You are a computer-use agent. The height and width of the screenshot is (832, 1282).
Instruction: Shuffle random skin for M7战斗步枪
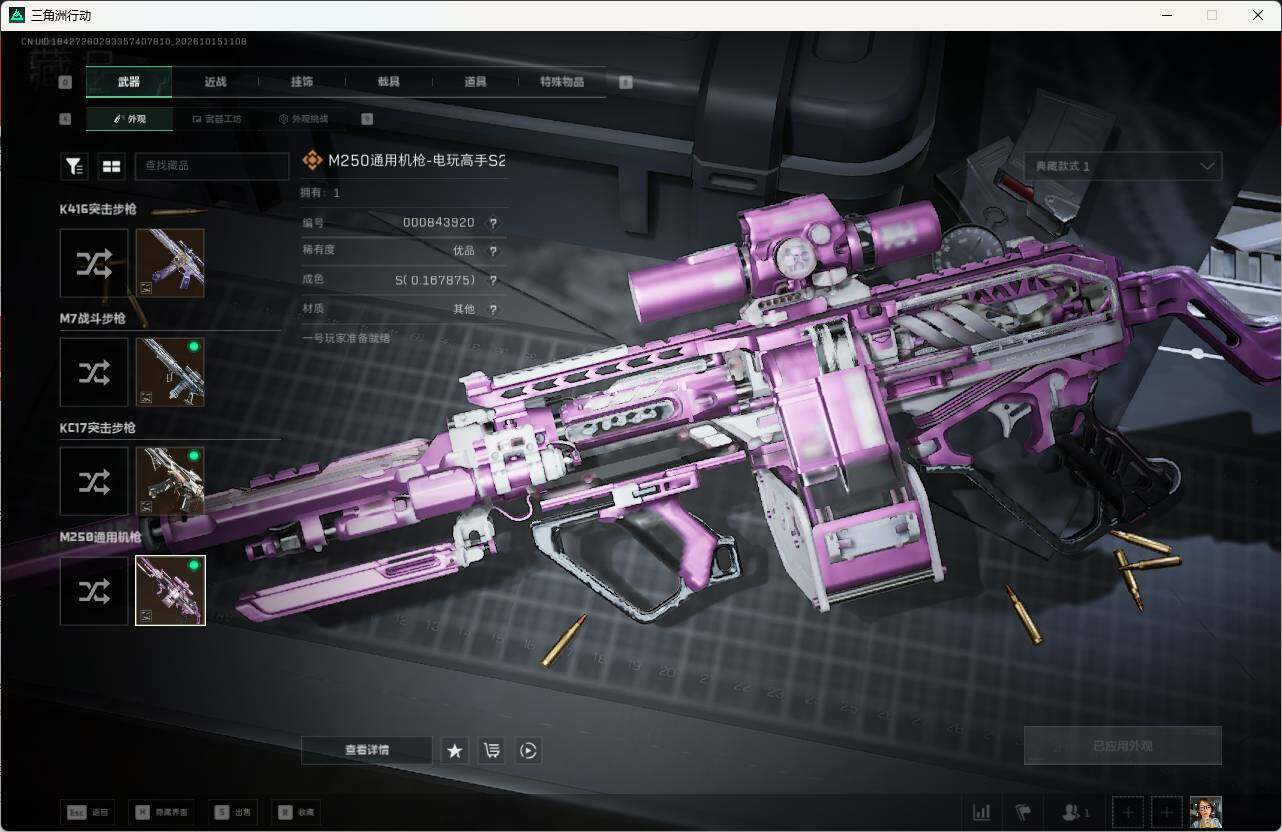[94, 372]
